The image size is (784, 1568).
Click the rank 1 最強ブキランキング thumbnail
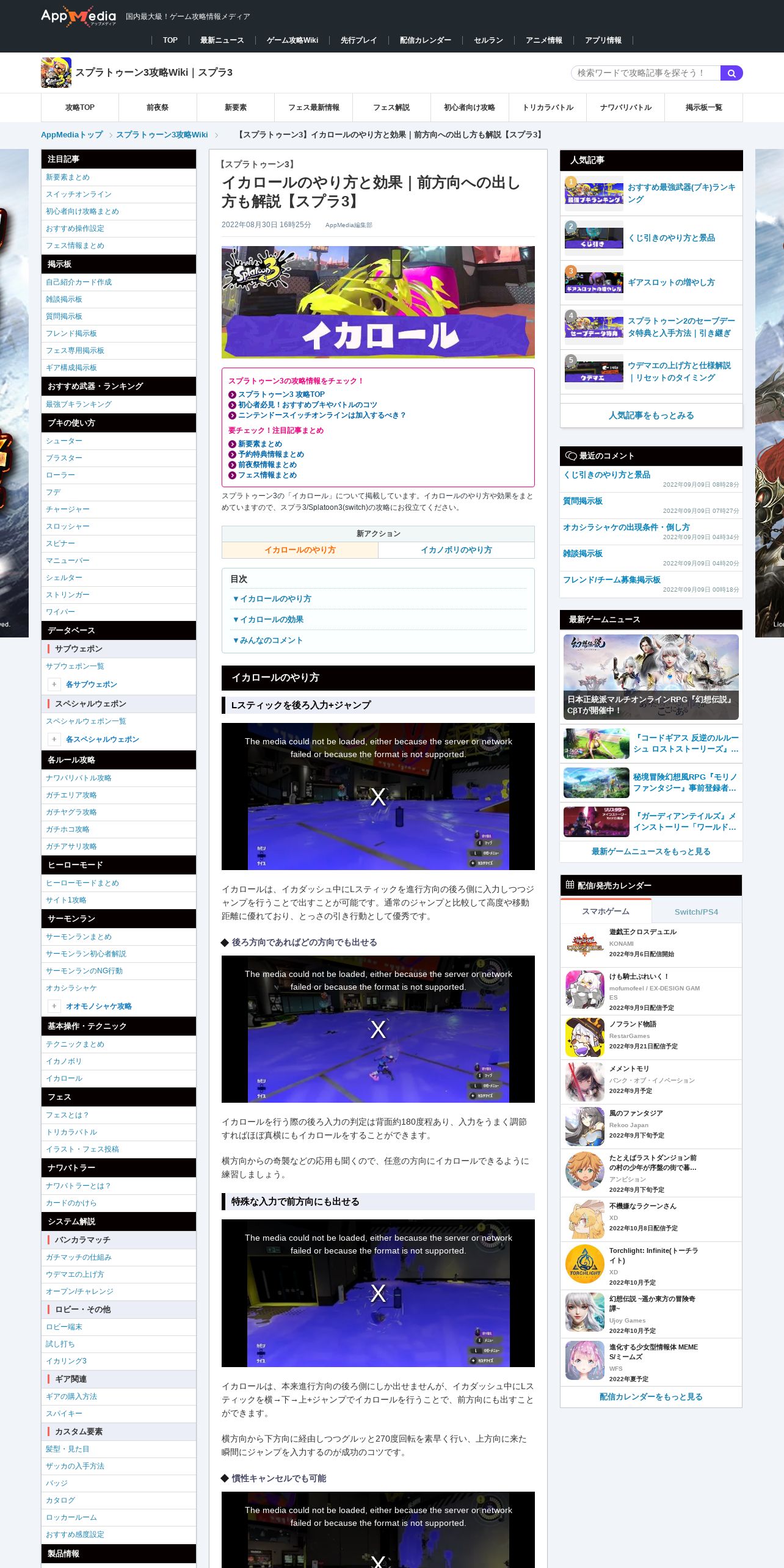click(594, 194)
